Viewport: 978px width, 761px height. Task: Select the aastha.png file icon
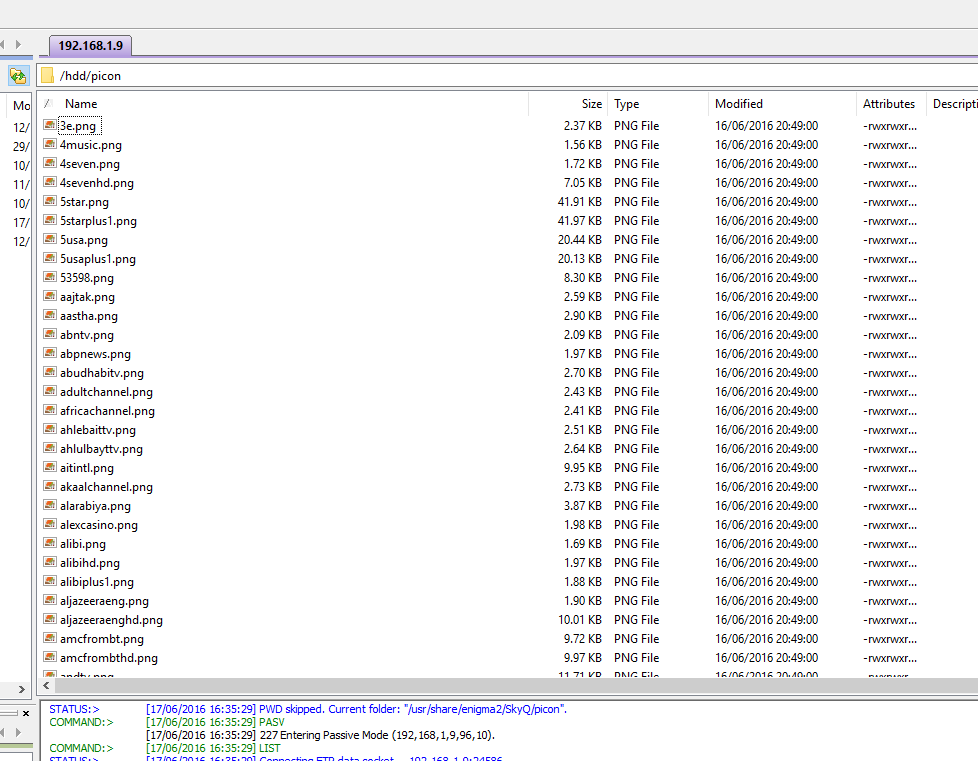[50, 316]
